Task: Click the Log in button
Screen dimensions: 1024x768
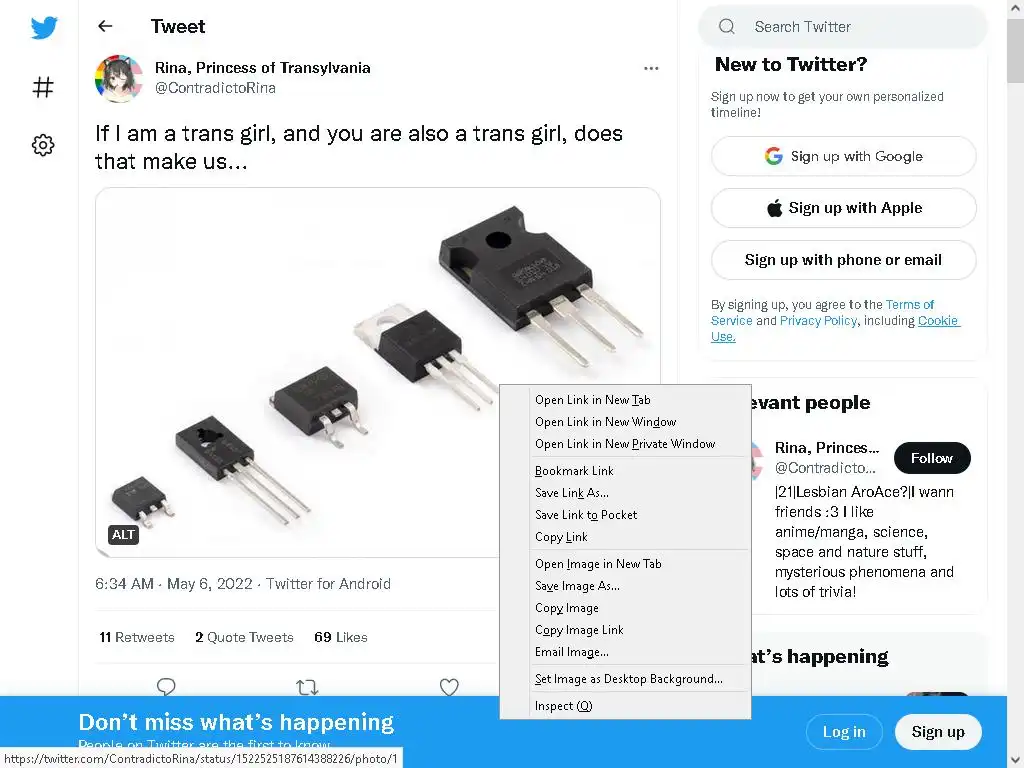Action: click(843, 732)
